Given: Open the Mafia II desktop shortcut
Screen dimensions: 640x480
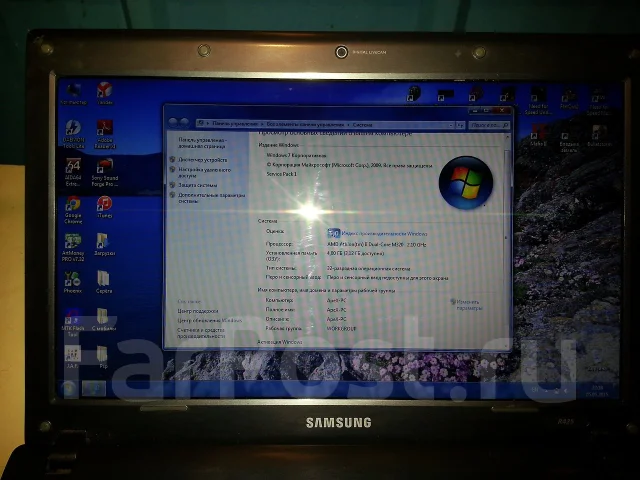Looking at the screenshot, I should click(x=538, y=136).
